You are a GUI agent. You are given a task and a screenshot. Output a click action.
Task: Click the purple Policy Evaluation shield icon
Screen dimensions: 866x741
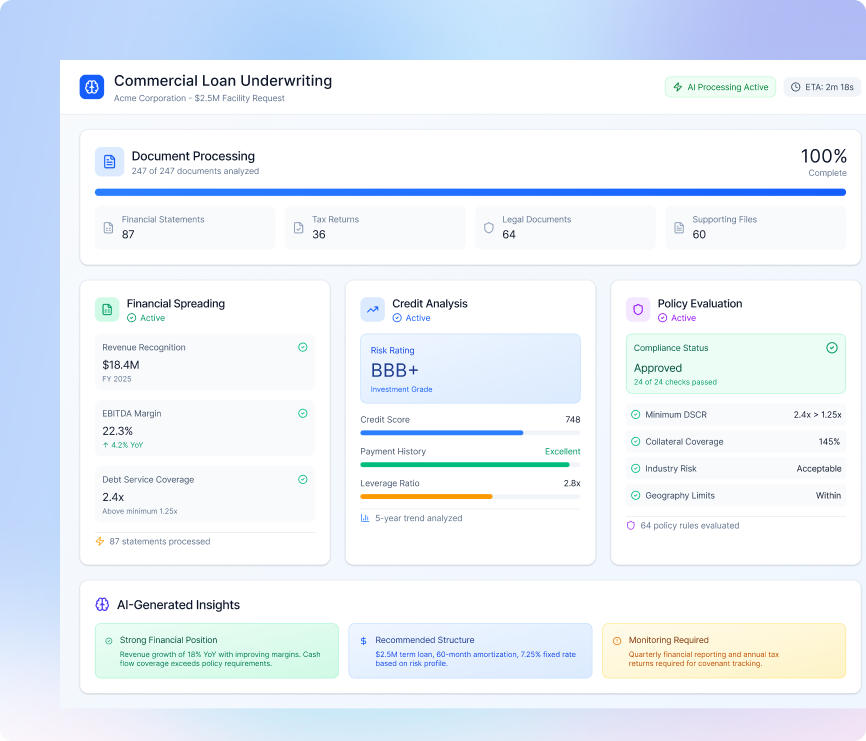[638, 310]
